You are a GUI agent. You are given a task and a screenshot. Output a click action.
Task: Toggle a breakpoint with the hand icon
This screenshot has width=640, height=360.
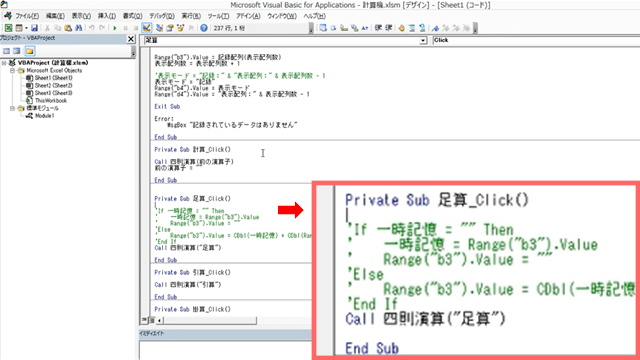401,28
